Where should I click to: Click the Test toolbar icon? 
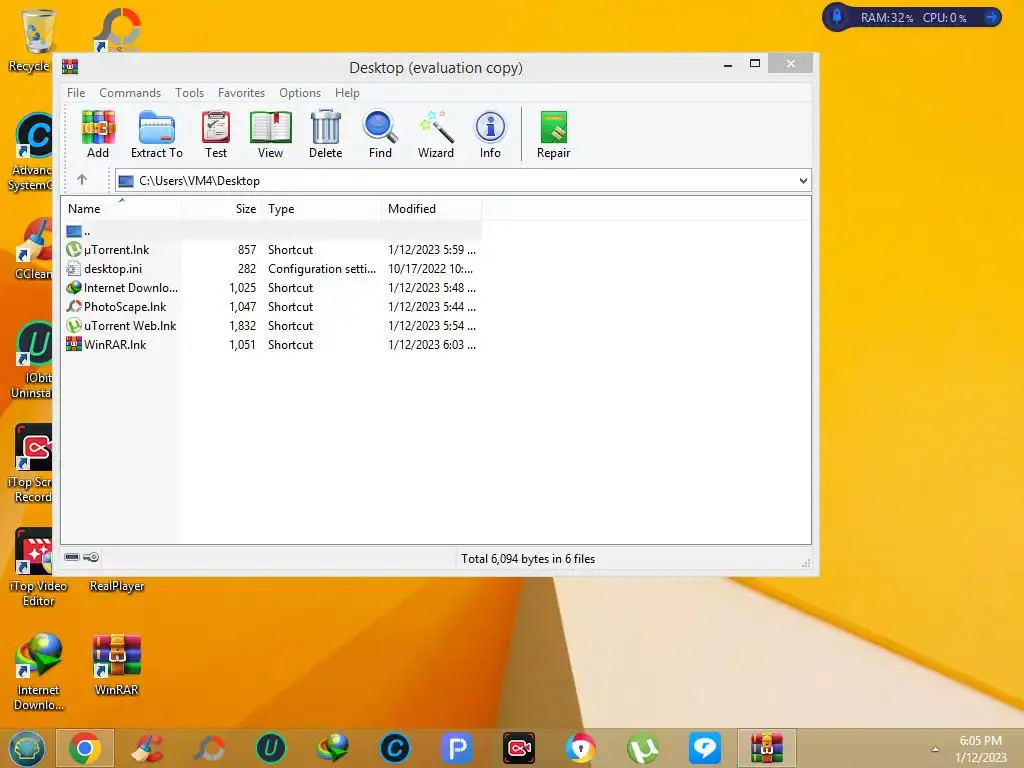216,134
